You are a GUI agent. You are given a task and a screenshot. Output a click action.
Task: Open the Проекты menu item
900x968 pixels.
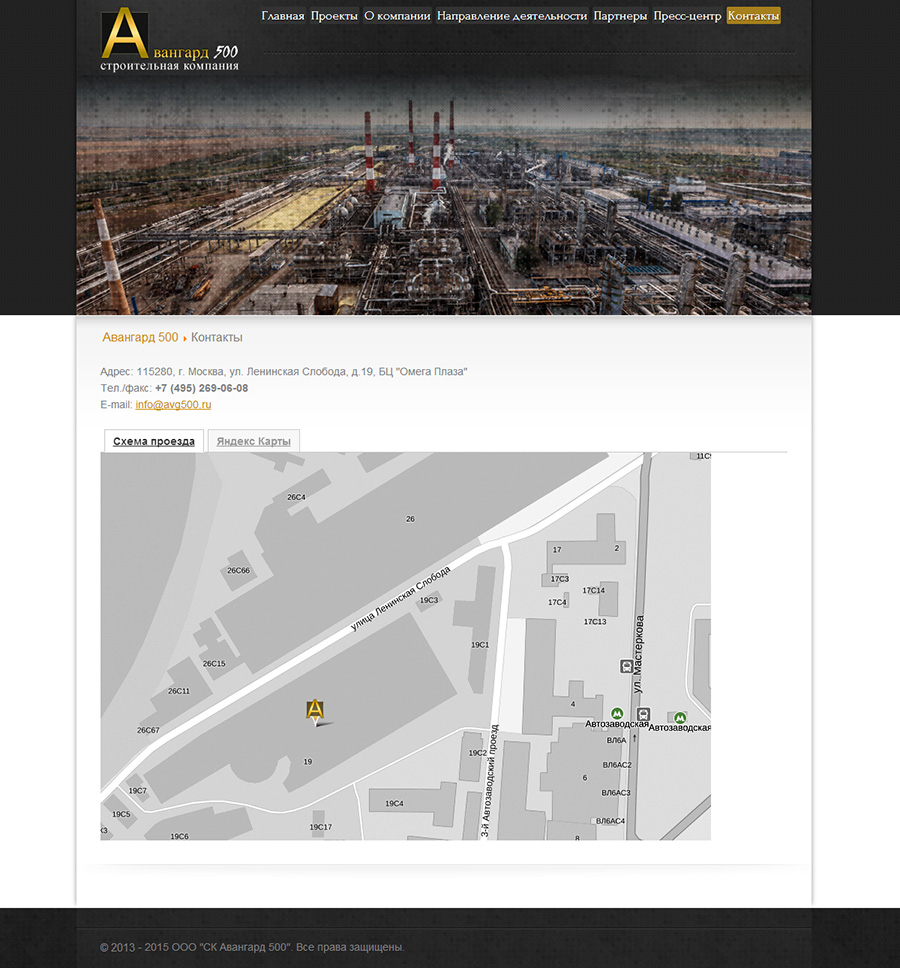coord(334,16)
